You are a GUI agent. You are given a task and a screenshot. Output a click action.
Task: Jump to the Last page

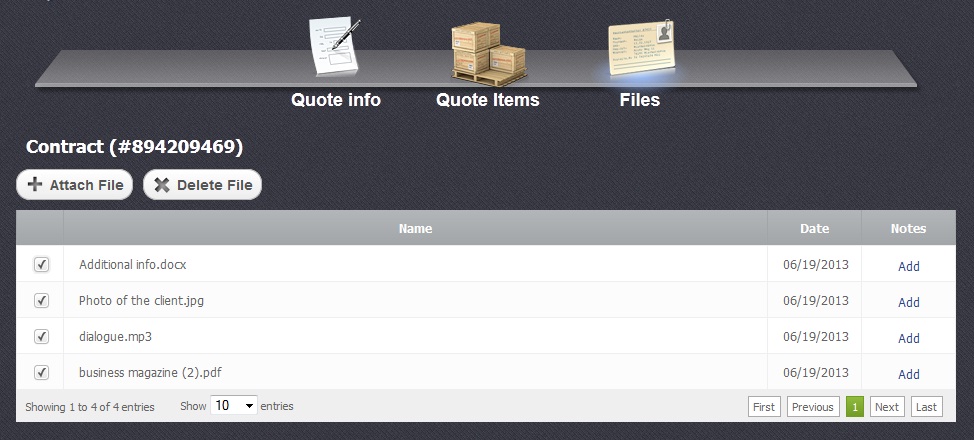926,407
